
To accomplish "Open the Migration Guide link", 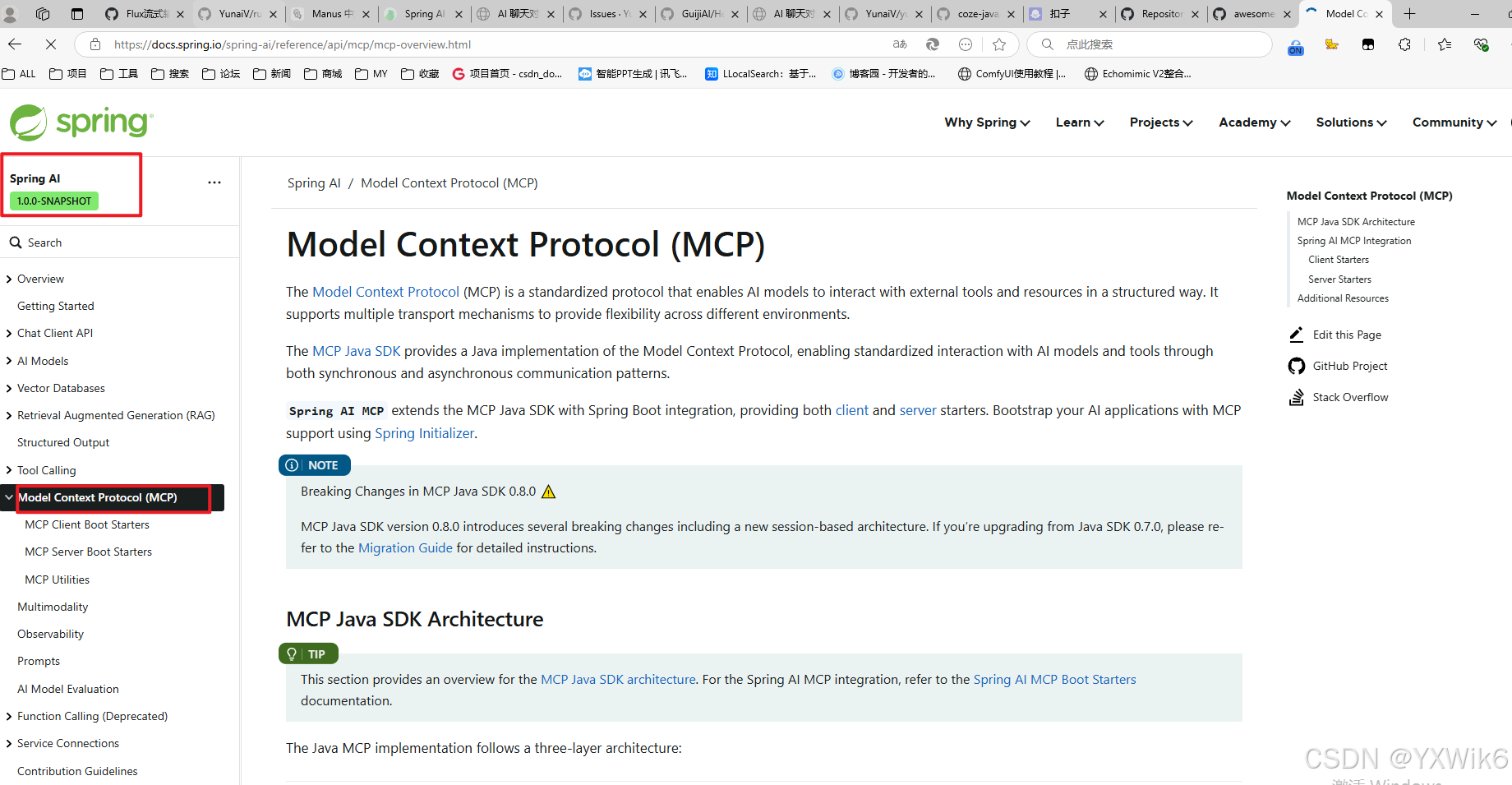I will pyautogui.click(x=405, y=547).
